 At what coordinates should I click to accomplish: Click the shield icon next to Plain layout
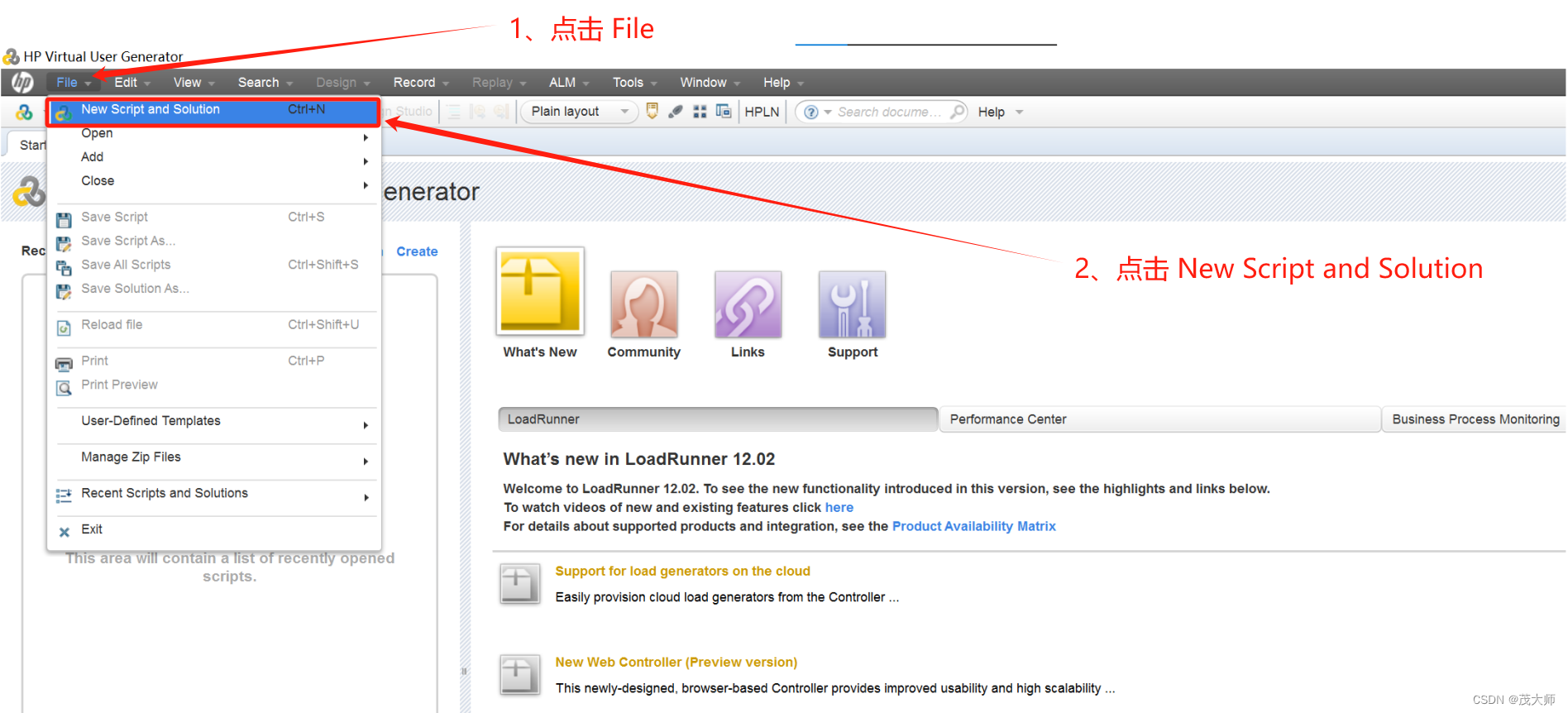click(x=652, y=111)
